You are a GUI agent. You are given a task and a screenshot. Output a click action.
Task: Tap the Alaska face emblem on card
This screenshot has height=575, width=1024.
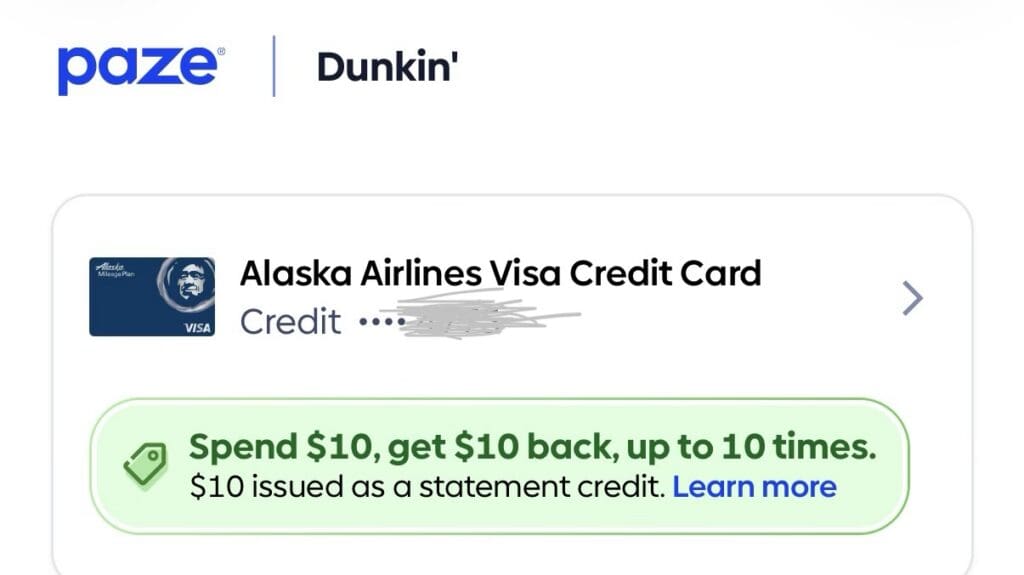tap(186, 284)
